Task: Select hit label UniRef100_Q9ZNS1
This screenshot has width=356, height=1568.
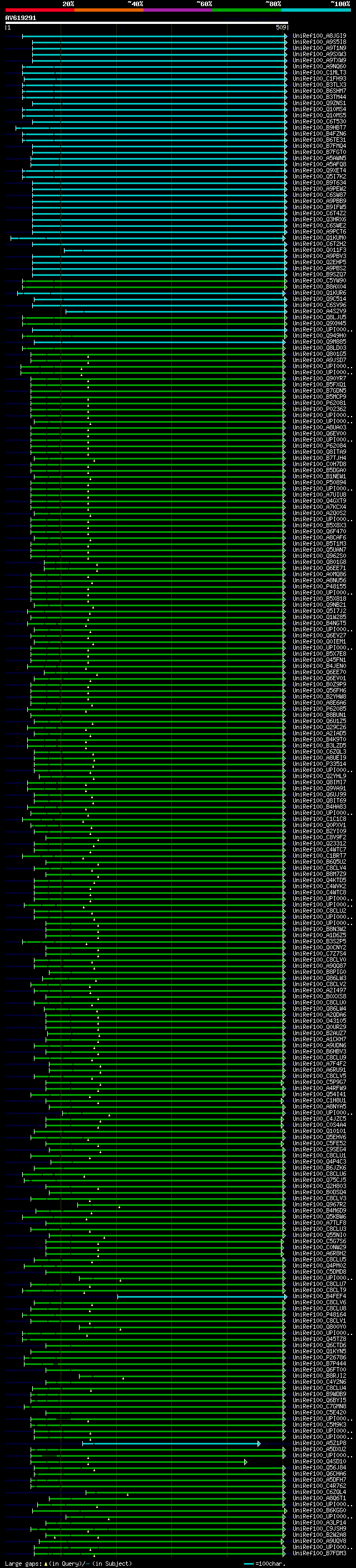Action: coord(319,103)
